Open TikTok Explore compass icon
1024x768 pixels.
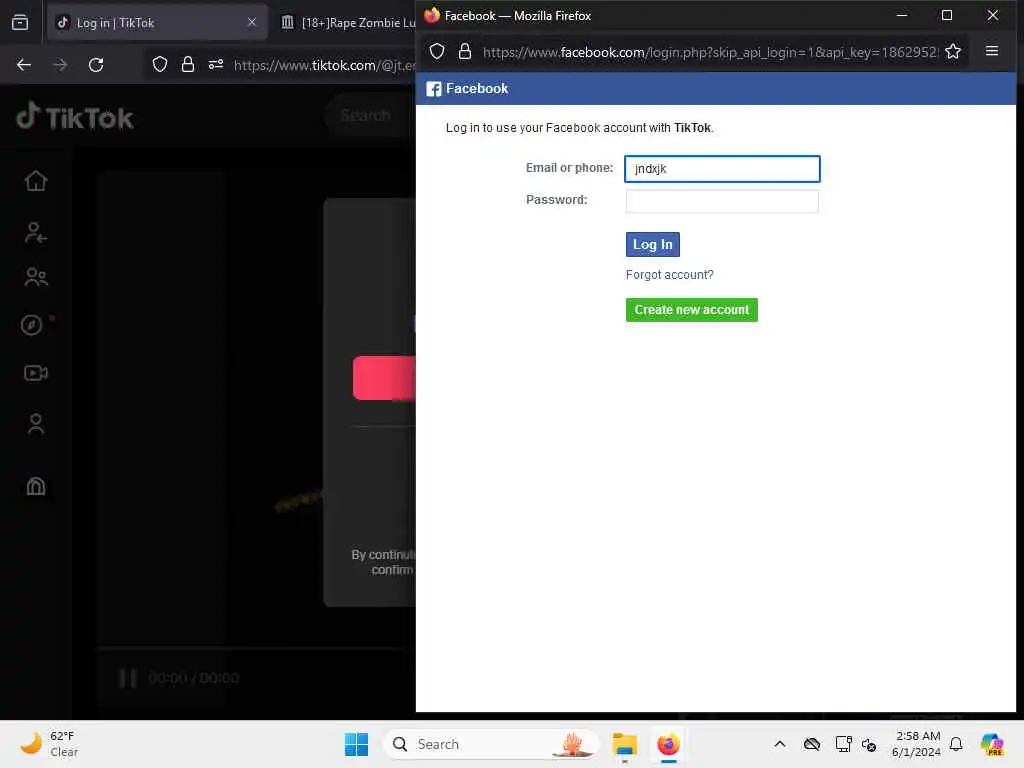coord(31,325)
